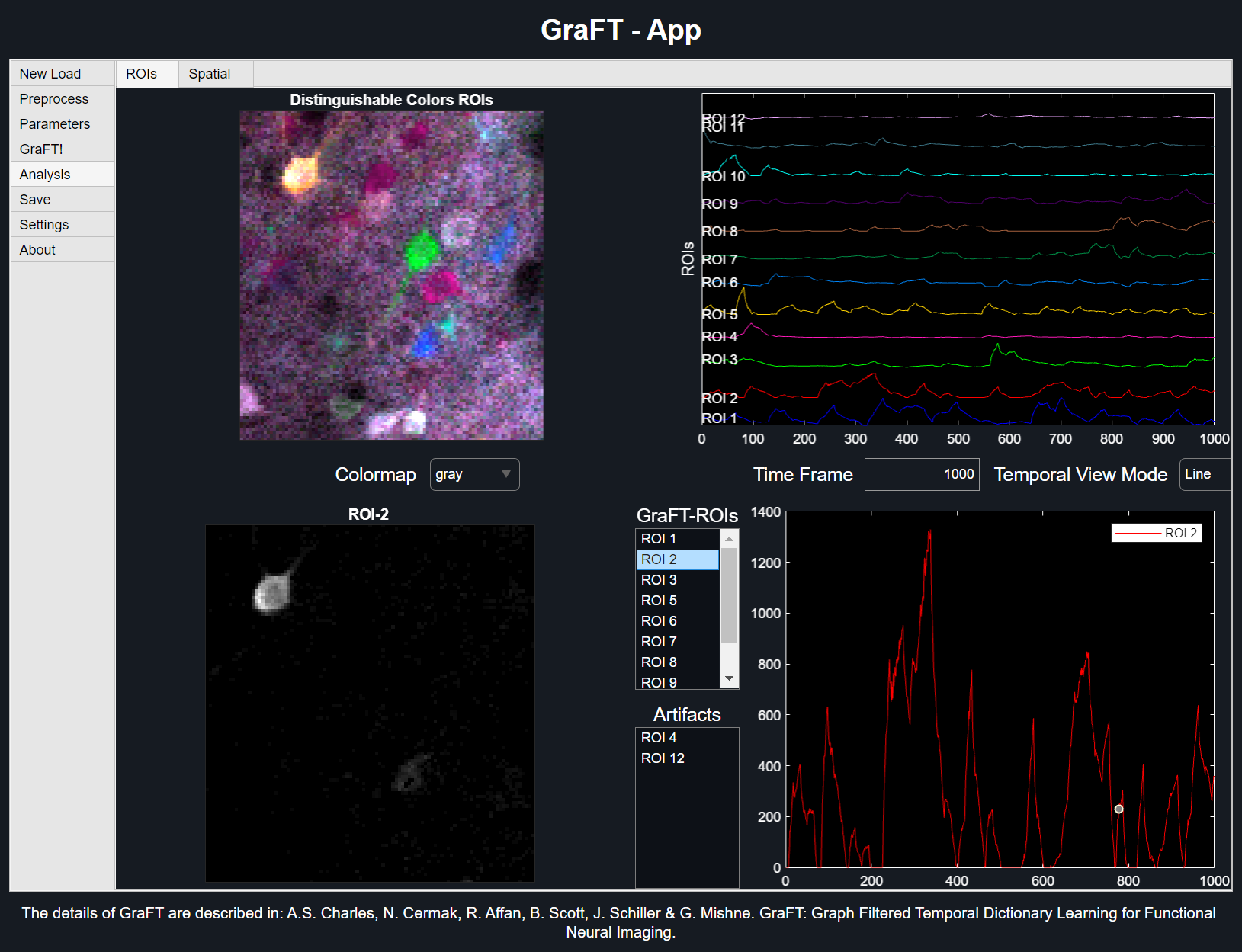
Task: Select ROI 1 in GraFT-ROIs list
Action: point(677,539)
